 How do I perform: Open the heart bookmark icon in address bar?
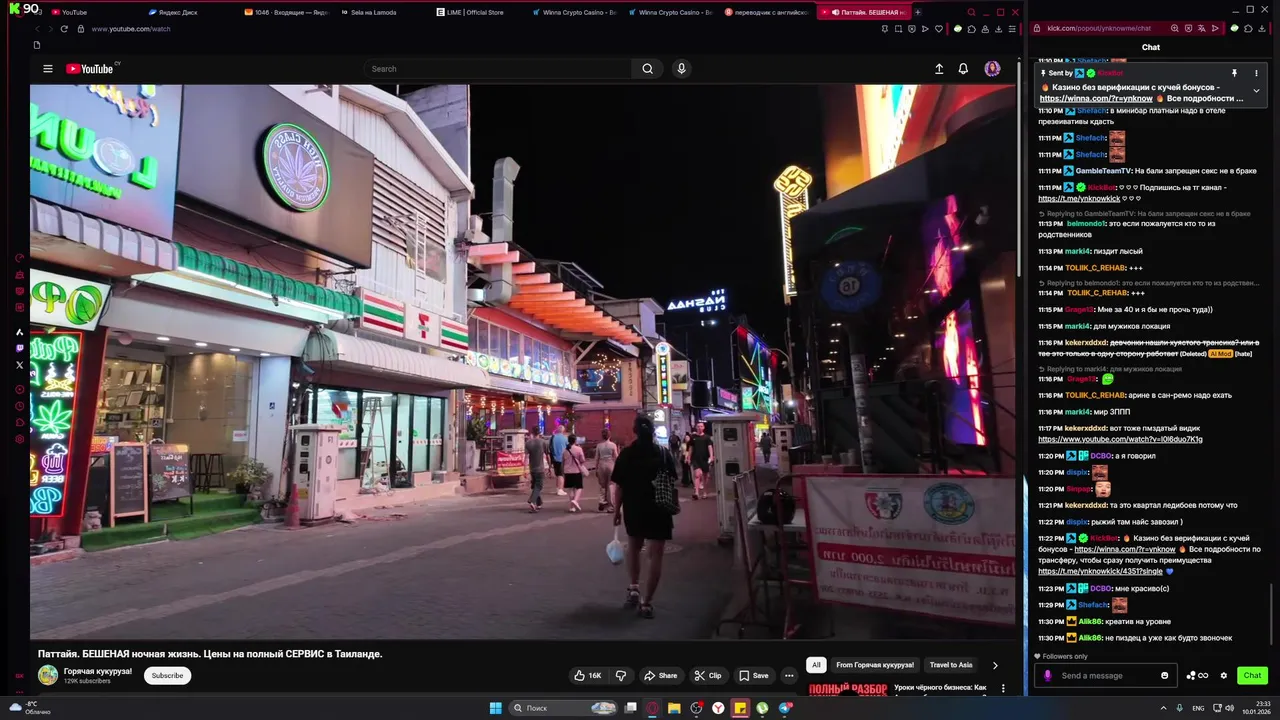[x=938, y=29]
